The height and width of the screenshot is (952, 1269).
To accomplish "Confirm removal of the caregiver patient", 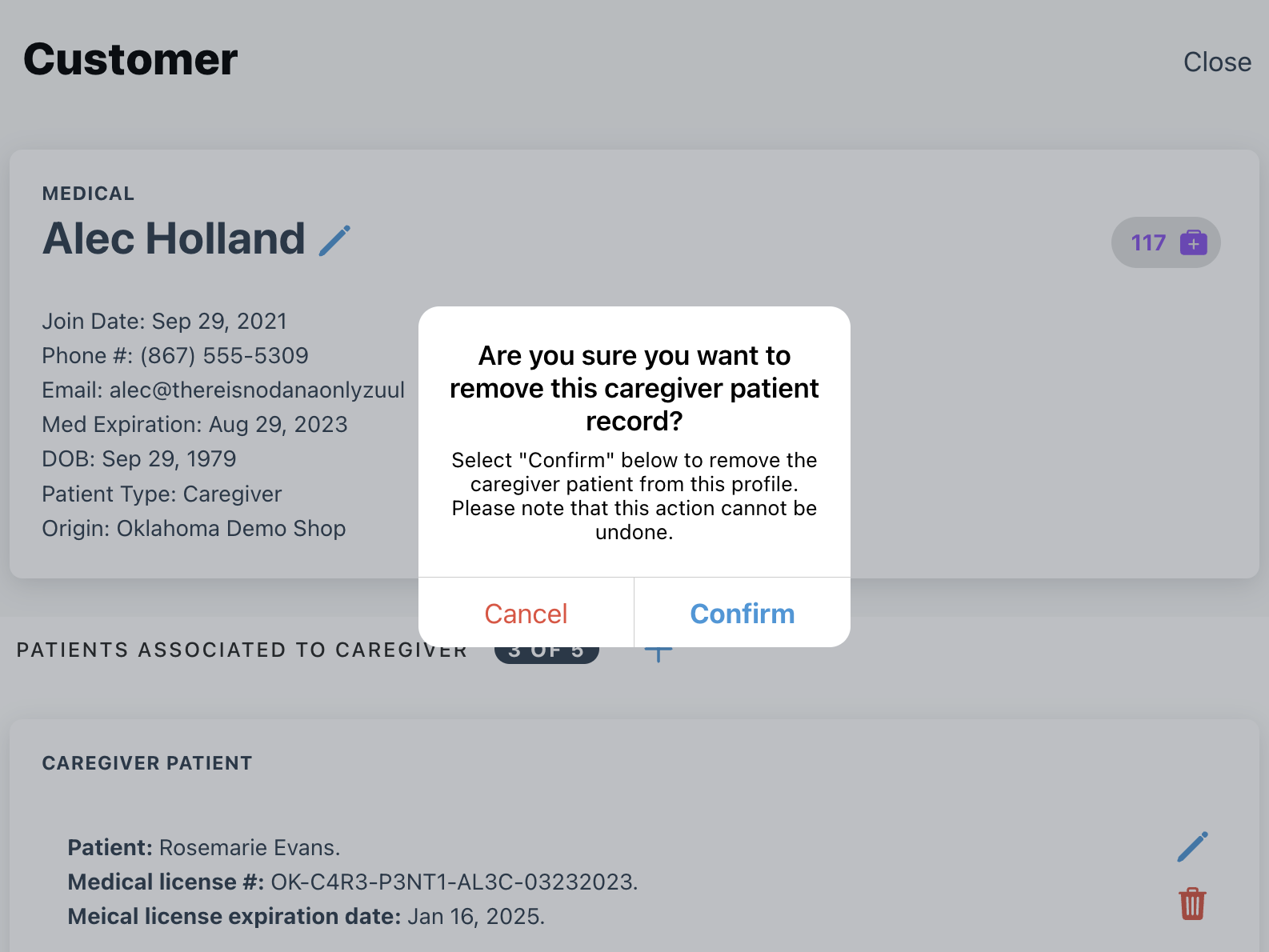I will click(x=742, y=614).
